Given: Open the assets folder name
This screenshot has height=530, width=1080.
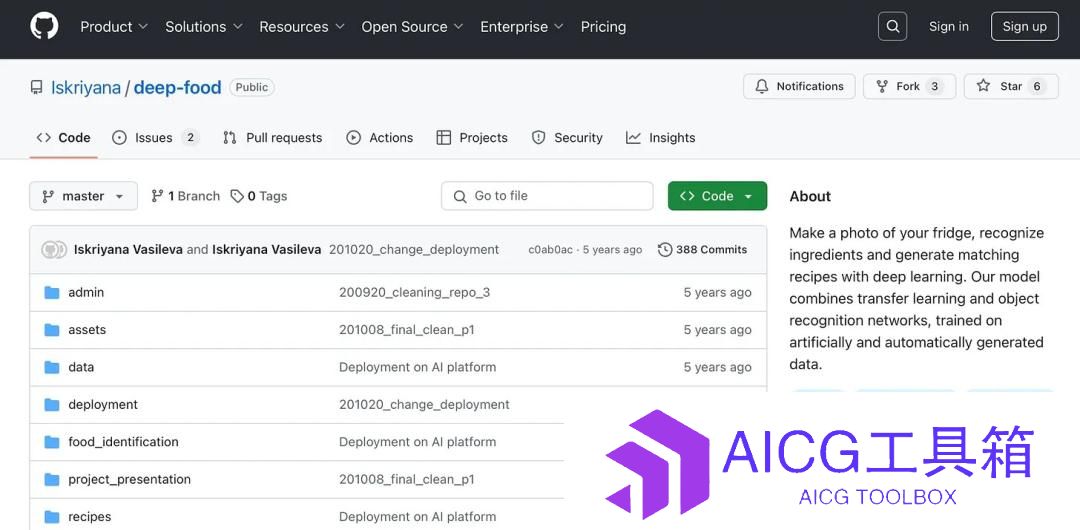Looking at the screenshot, I should click(87, 330).
